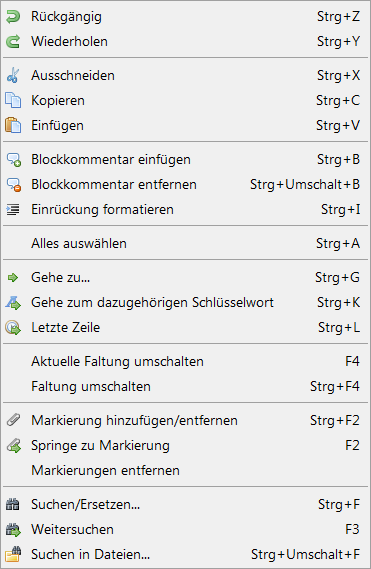The height and width of the screenshot is (569, 371).
Task: Open Gehe zum dazugehörigen Schlüsselwort
Action: click(x=186, y=303)
